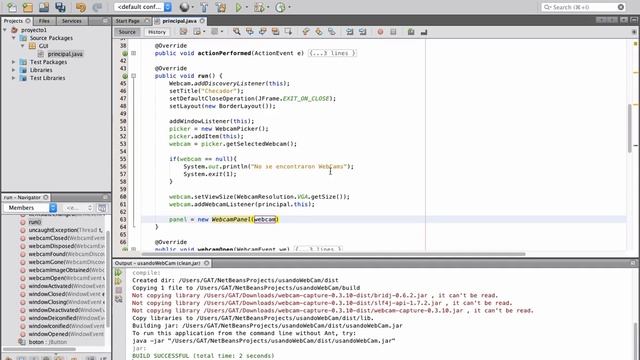
Task: Click the Comment editor toolbar icon
Action: click(x=411, y=32)
